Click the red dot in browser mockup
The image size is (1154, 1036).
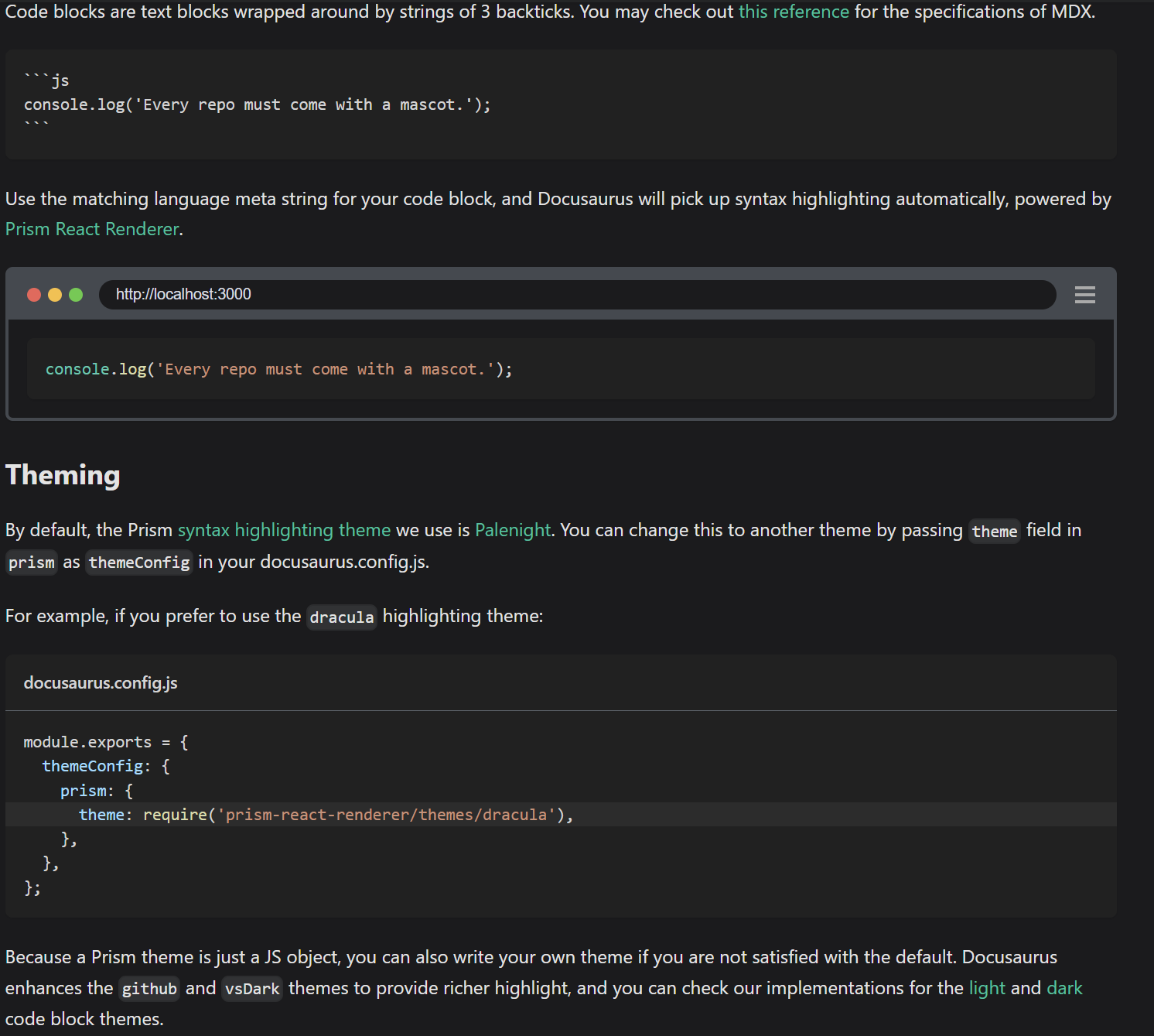pyautogui.click(x=34, y=295)
